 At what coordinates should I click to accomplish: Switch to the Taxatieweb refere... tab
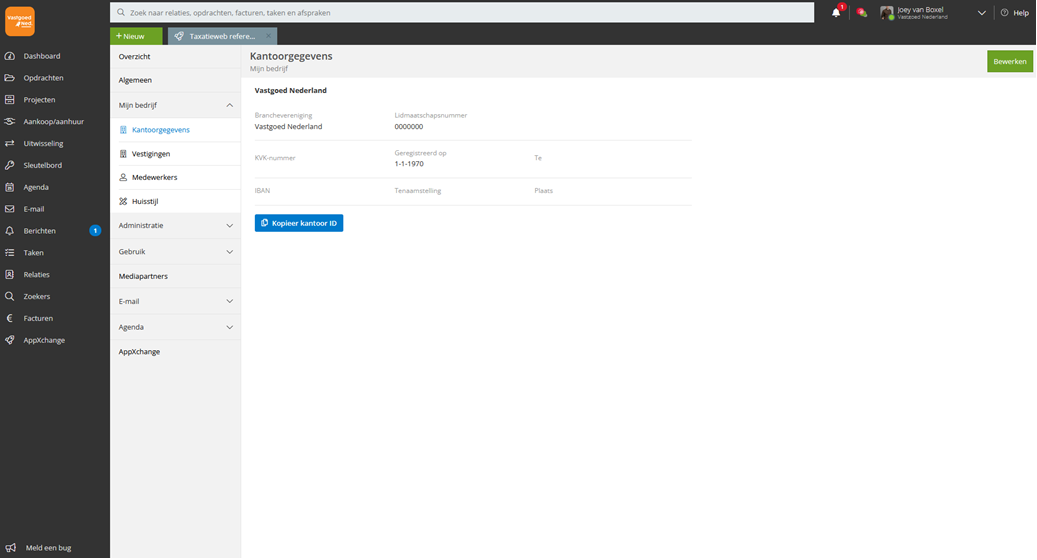click(x=215, y=36)
